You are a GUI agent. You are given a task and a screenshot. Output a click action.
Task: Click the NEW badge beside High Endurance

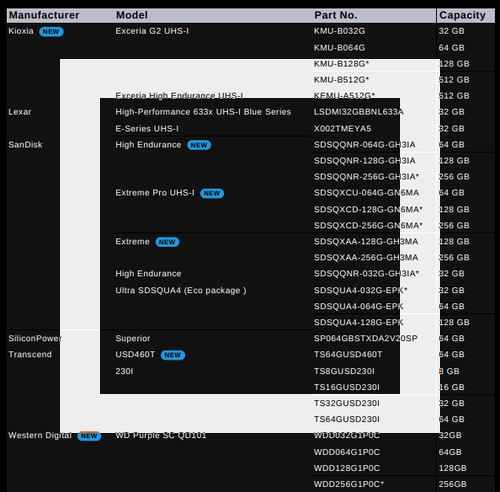click(199, 145)
